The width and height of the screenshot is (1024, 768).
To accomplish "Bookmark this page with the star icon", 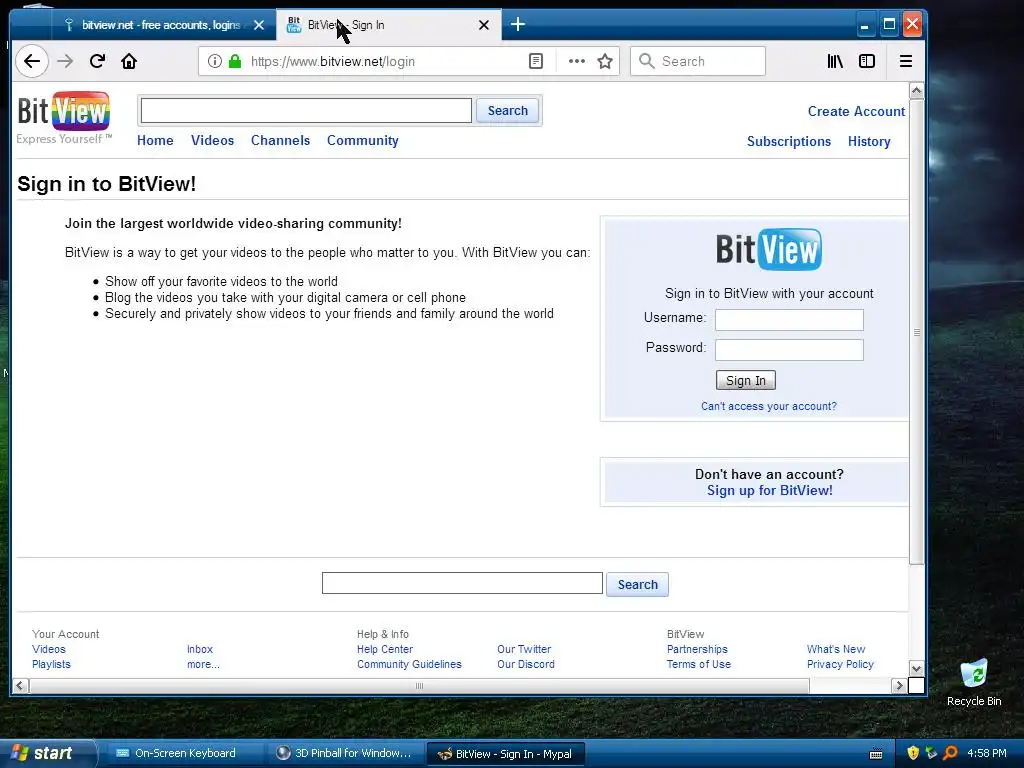I will coord(605,61).
